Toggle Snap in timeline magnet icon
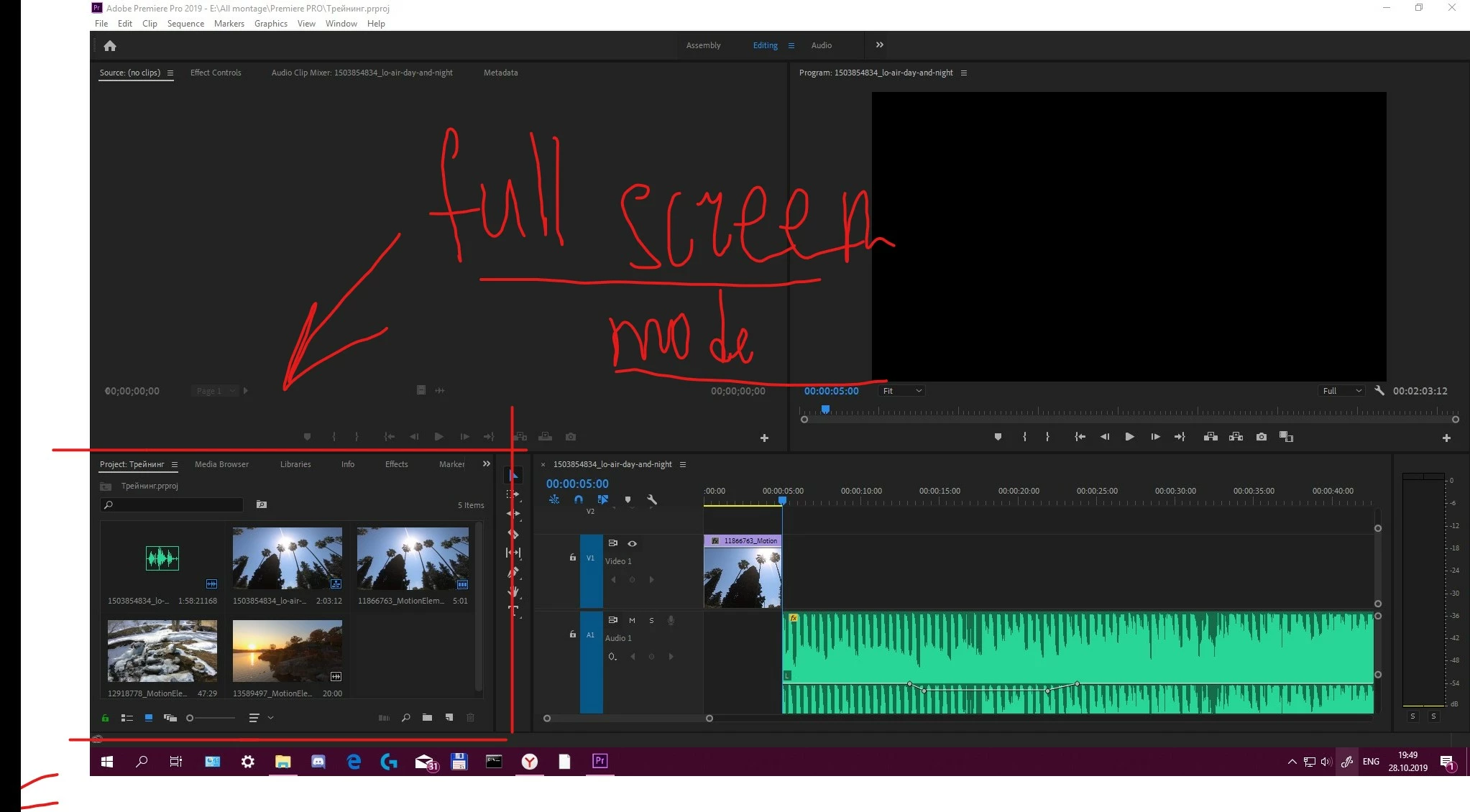 pyautogui.click(x=579, y=499)
